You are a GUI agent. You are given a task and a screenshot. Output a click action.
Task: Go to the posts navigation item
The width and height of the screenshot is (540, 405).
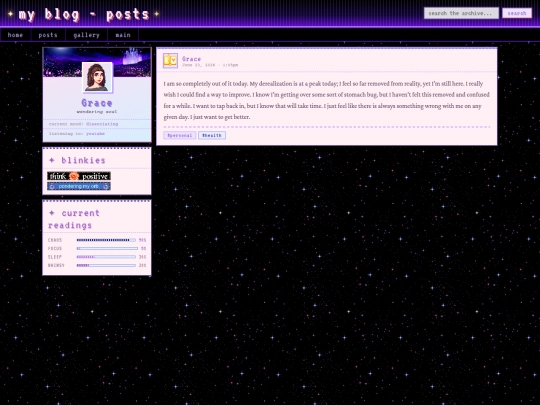coord(48,35)
